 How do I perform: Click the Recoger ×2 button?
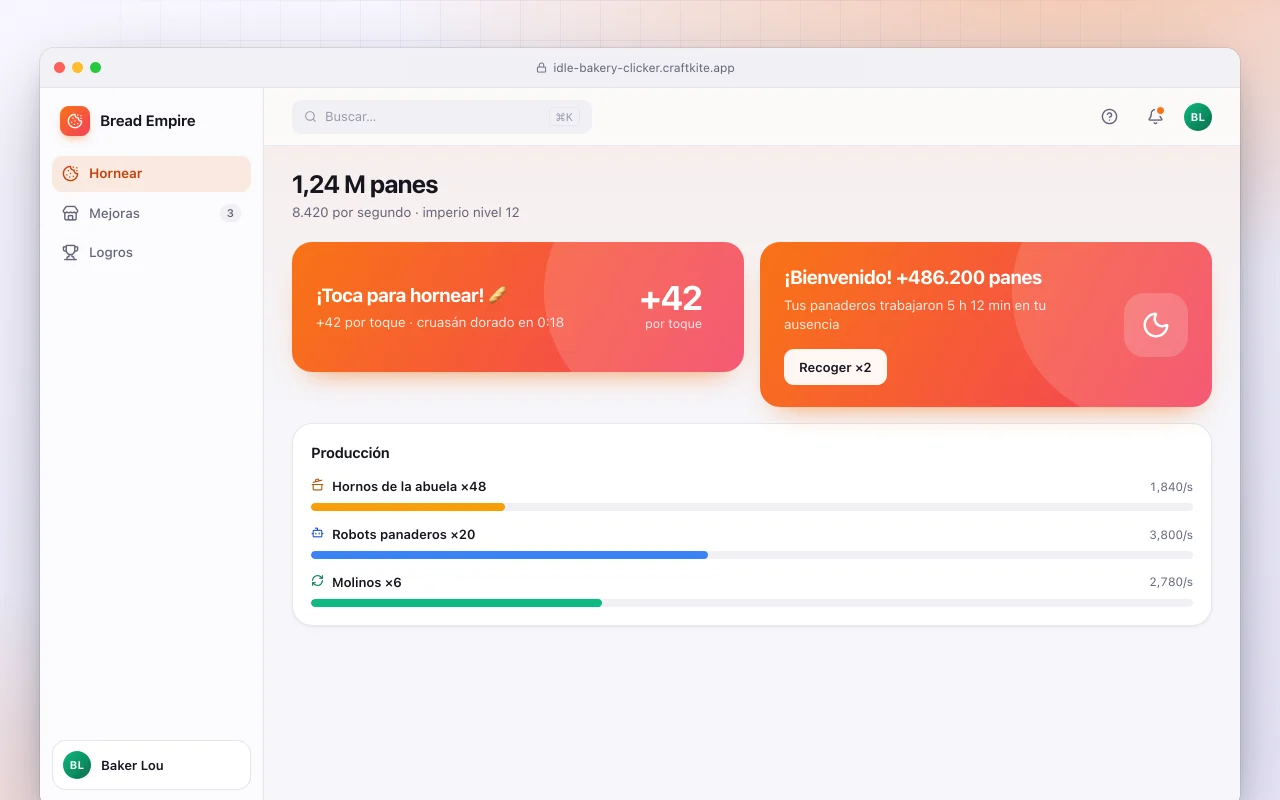(x=835, y=367)
